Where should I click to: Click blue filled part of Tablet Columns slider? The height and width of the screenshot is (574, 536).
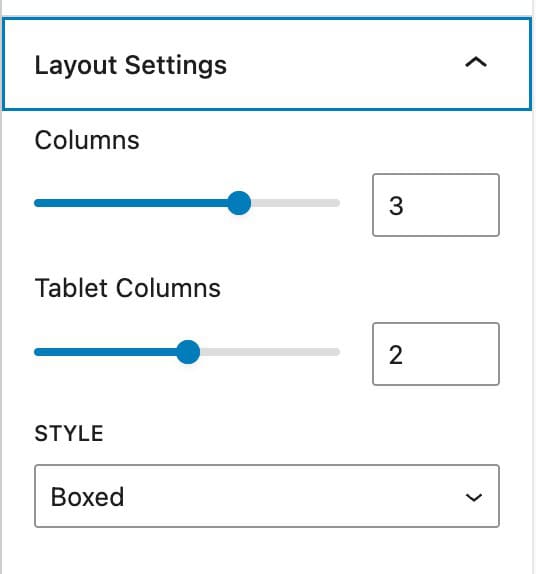(x=105, y=352)
